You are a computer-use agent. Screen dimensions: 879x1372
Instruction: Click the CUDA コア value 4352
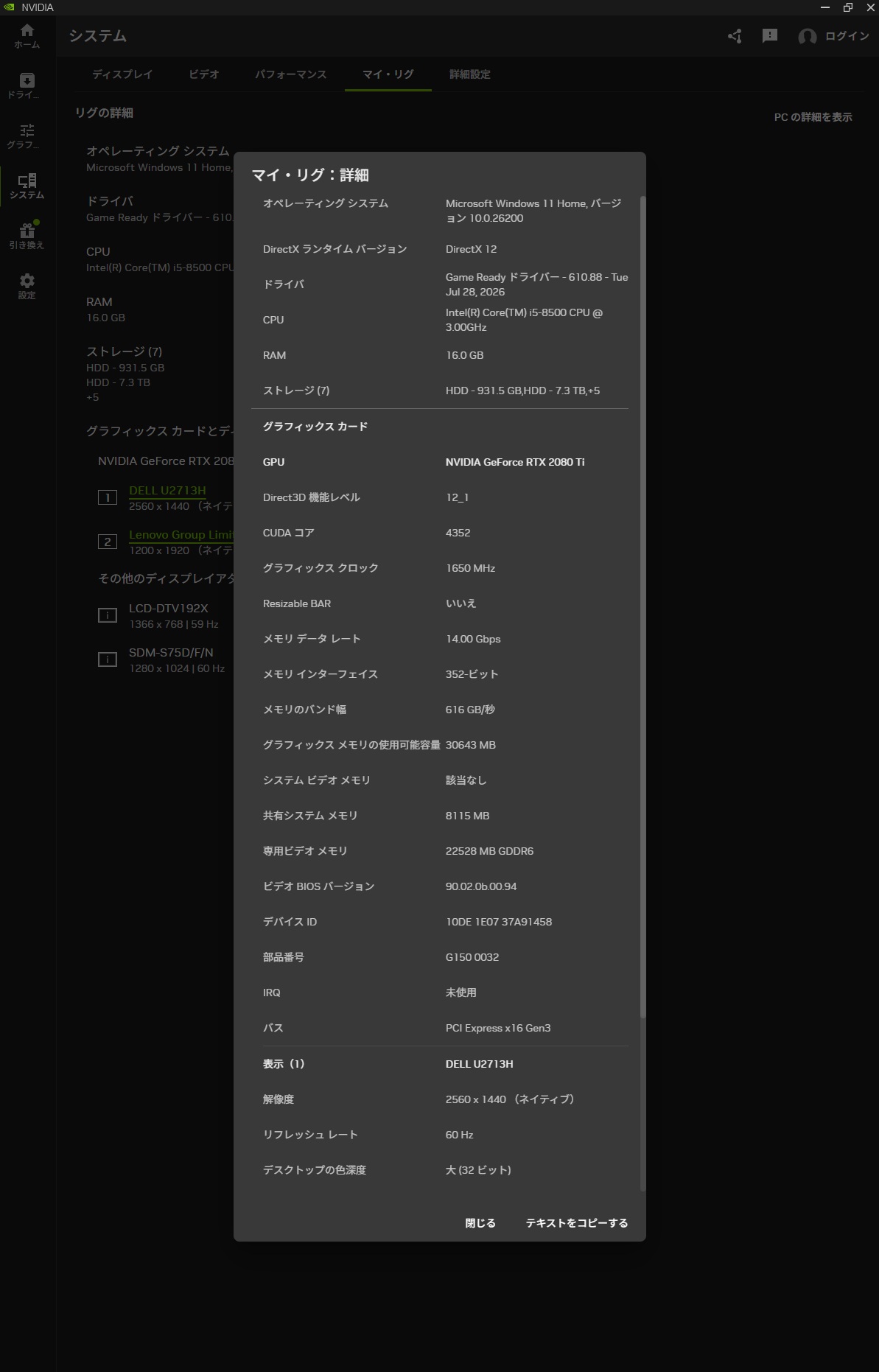point(458,533)
